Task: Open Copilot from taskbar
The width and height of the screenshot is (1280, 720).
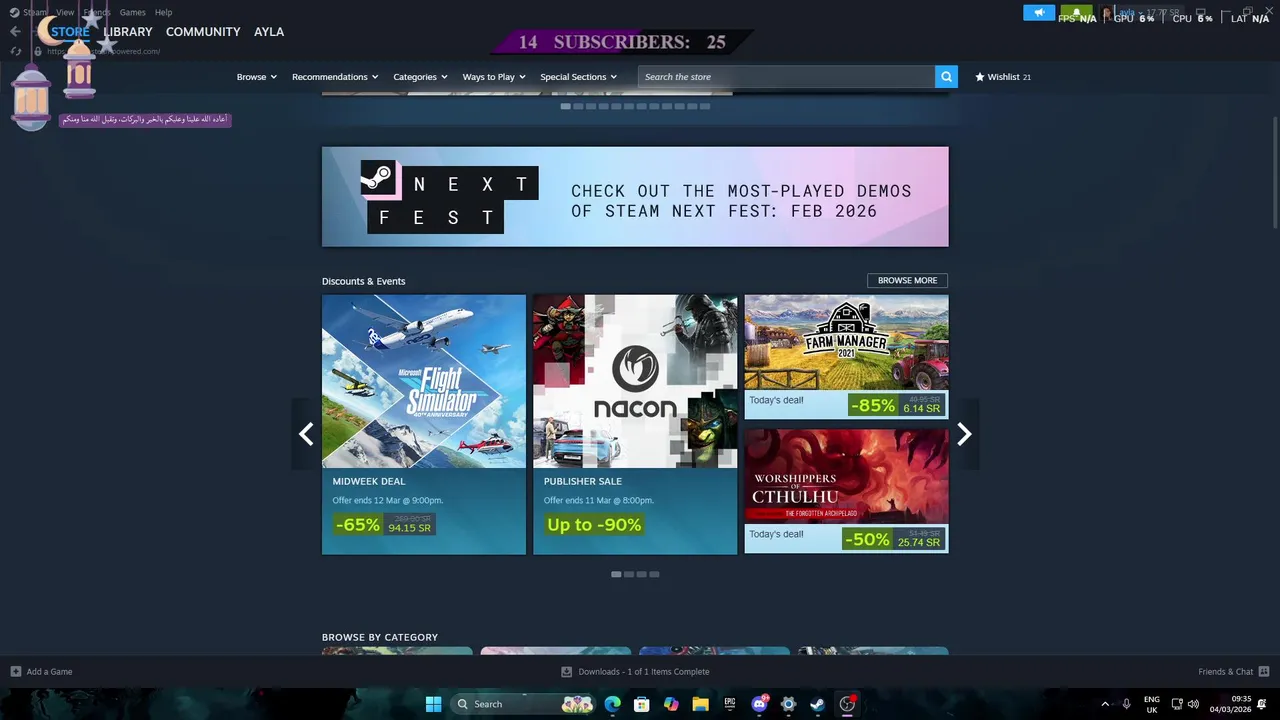Action: [x=671, y=704]
